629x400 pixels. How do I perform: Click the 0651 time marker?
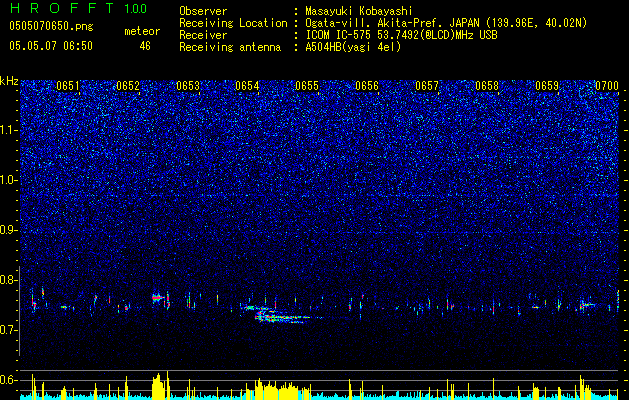click(68, 86)
